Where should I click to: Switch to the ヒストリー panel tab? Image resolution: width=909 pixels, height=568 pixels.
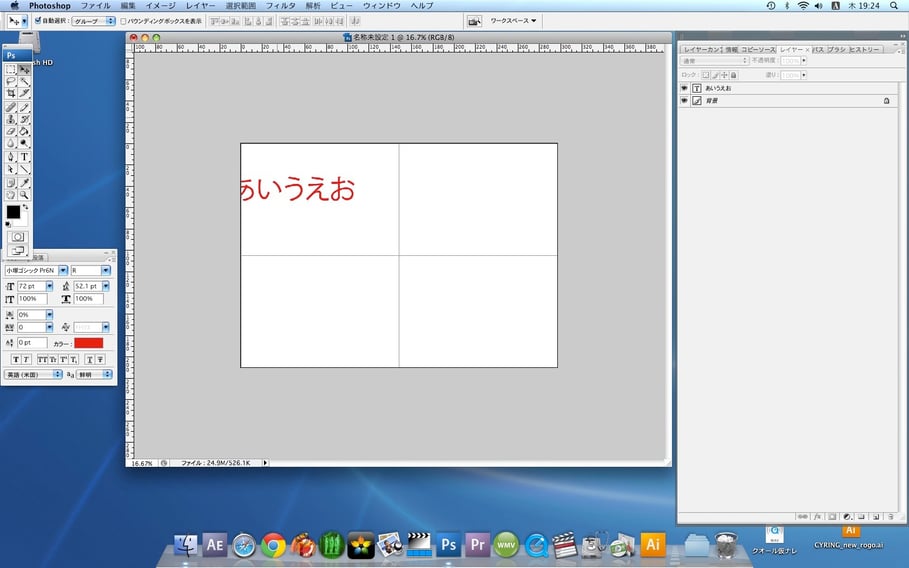pyautogui.click(x=865, y=49)
